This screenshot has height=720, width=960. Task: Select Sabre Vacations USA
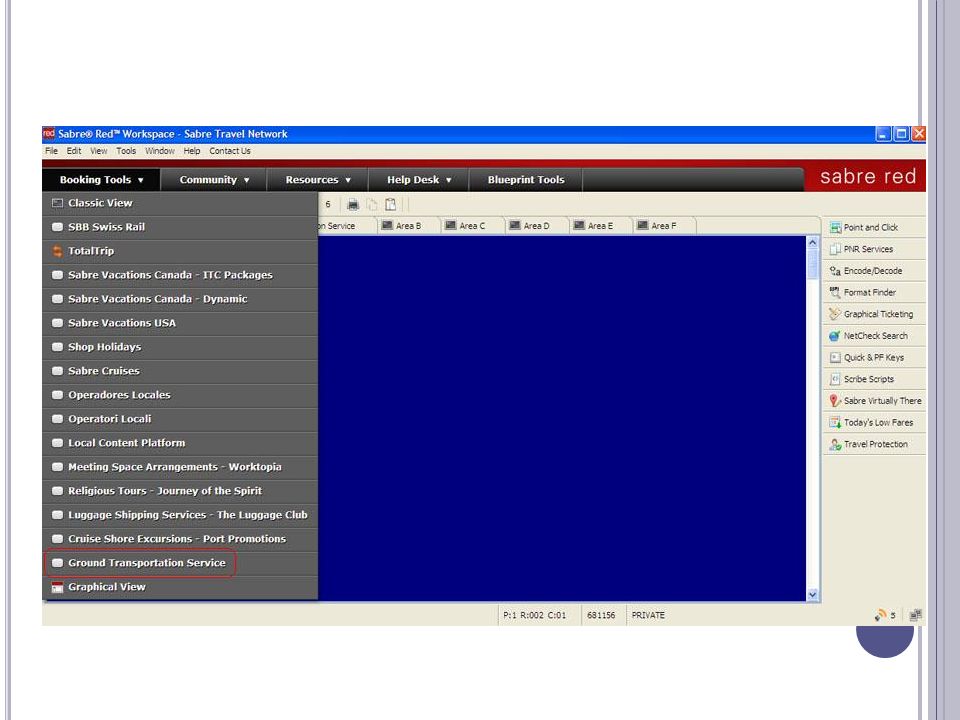181,323
